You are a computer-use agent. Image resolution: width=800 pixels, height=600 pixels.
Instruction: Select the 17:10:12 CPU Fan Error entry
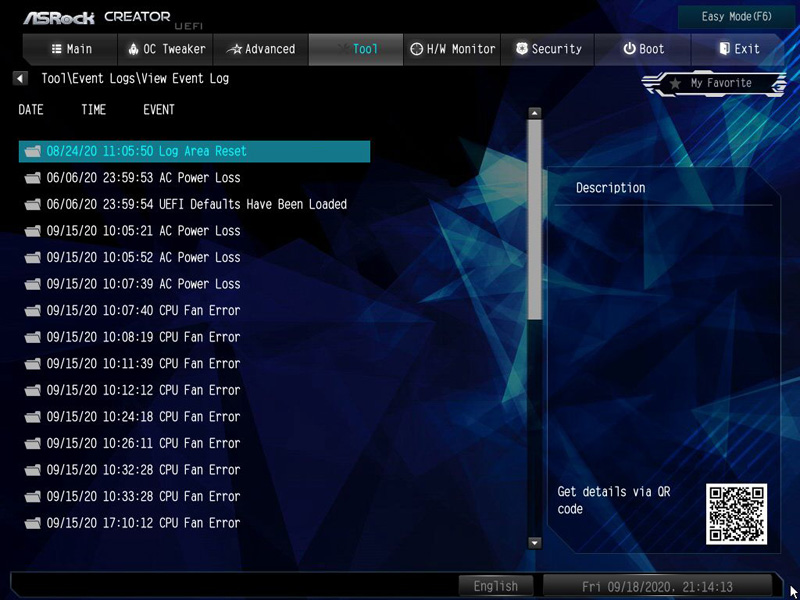pyautogui.click(x=194, y=523)
